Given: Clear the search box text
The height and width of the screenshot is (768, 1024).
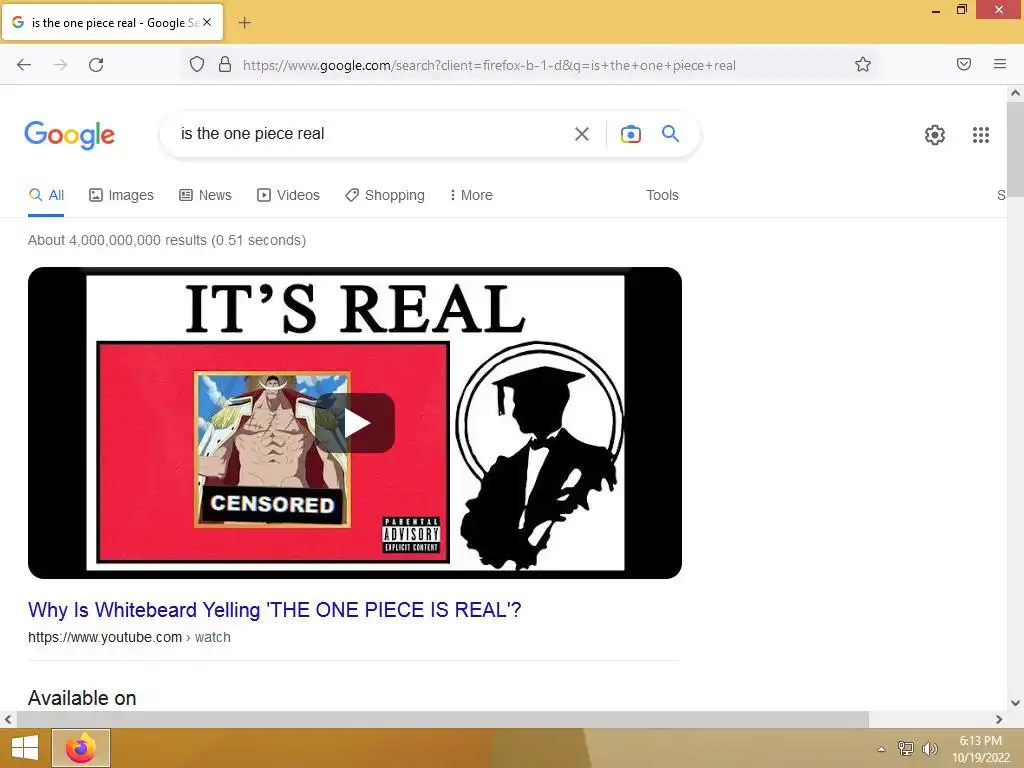Looking at the screenshot, I should click(582, 134).
